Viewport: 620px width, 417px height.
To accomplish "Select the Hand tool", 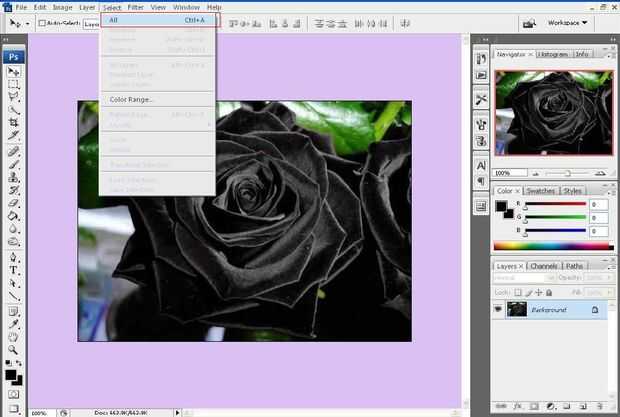I will [13, 337].
